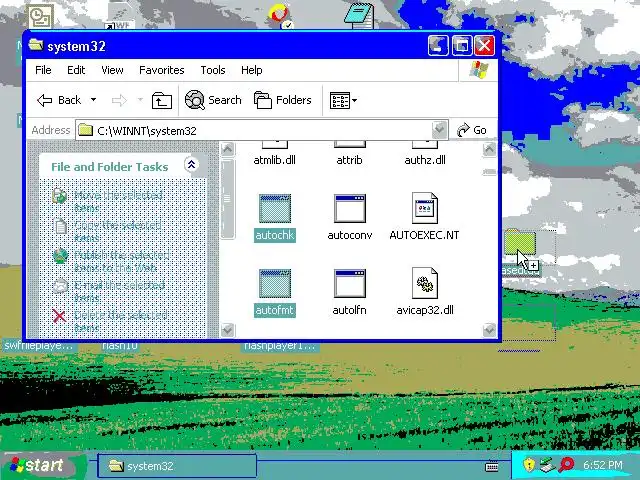640x480 pixels.
Task: Select the AUTOEXEC.NT file icon
Action: [x=424, y=208]
